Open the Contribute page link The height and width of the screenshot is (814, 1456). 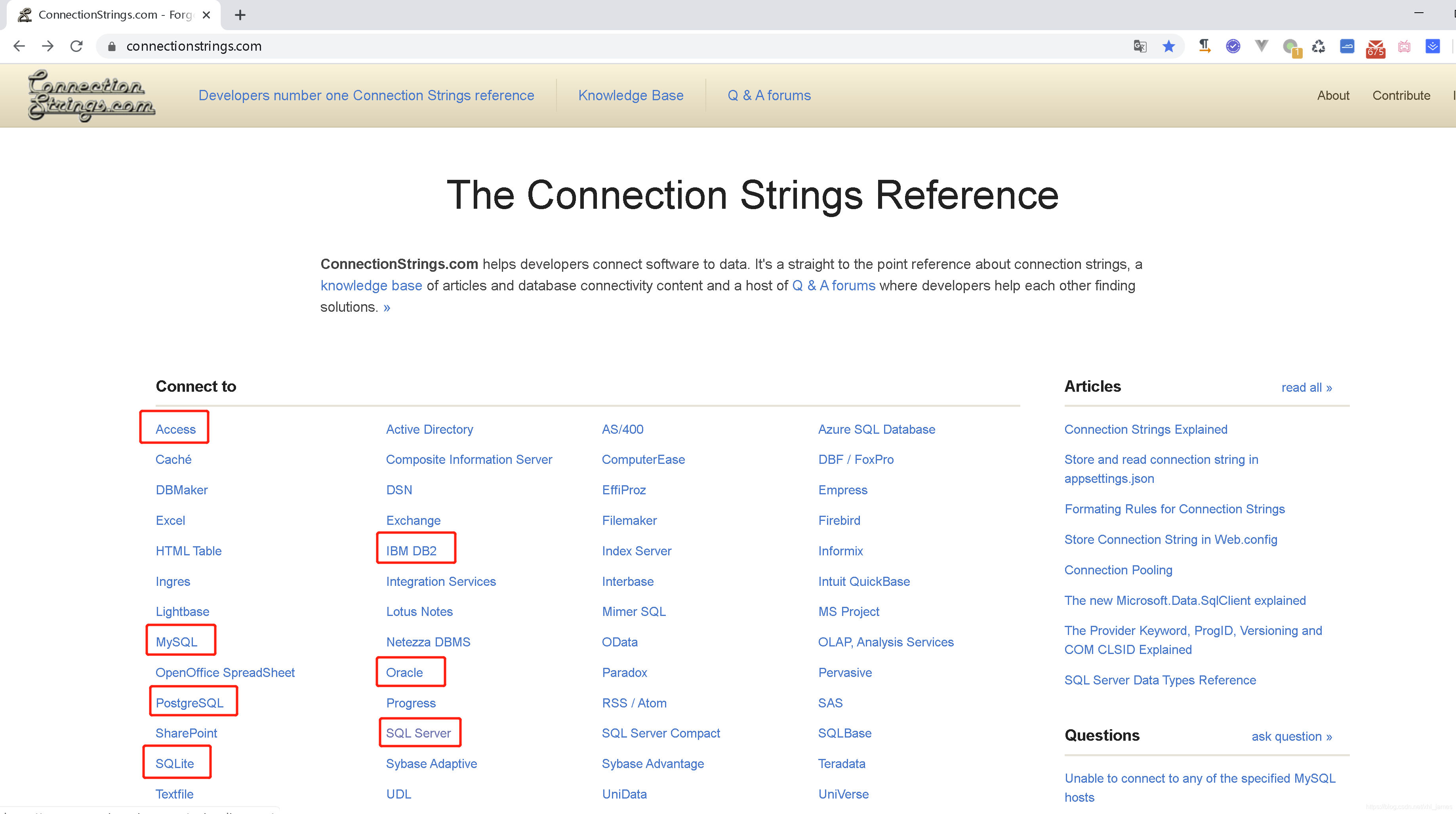tap(1401, 95)
